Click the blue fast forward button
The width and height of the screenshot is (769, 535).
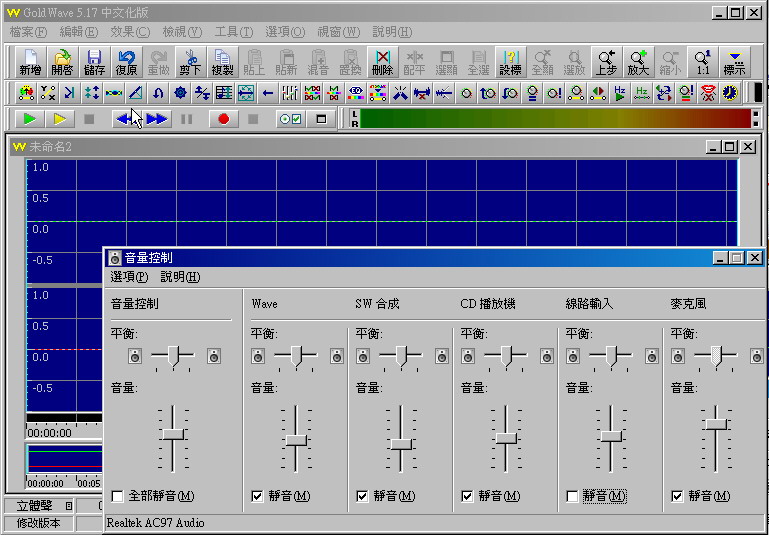click(x=157, y=119)
